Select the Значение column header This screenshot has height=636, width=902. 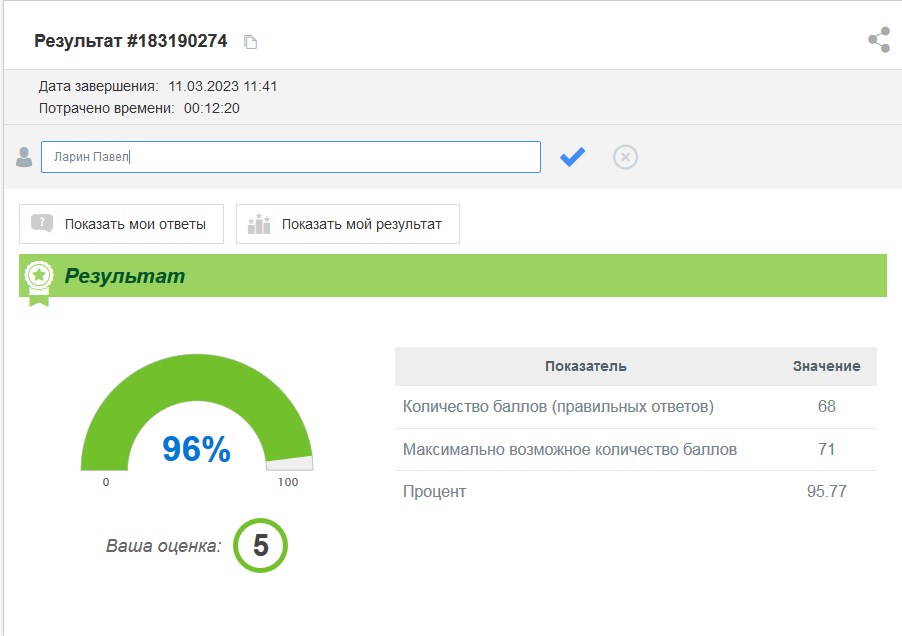(826, 366)
